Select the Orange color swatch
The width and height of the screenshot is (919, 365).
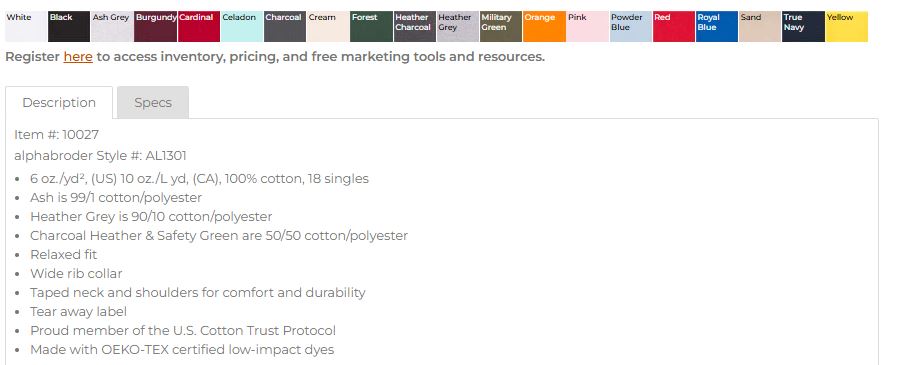coord(544,26)
